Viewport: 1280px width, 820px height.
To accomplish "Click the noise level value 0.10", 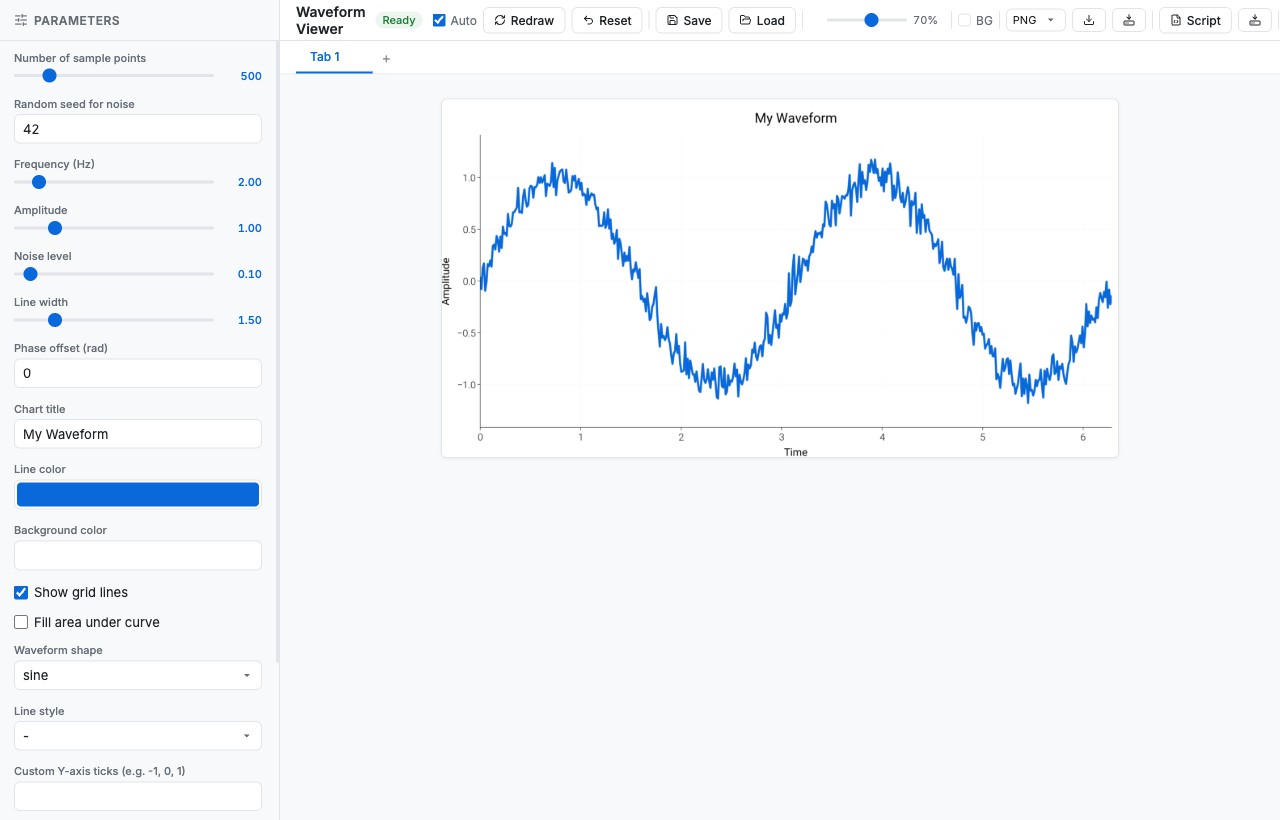I will click(250, 274).
